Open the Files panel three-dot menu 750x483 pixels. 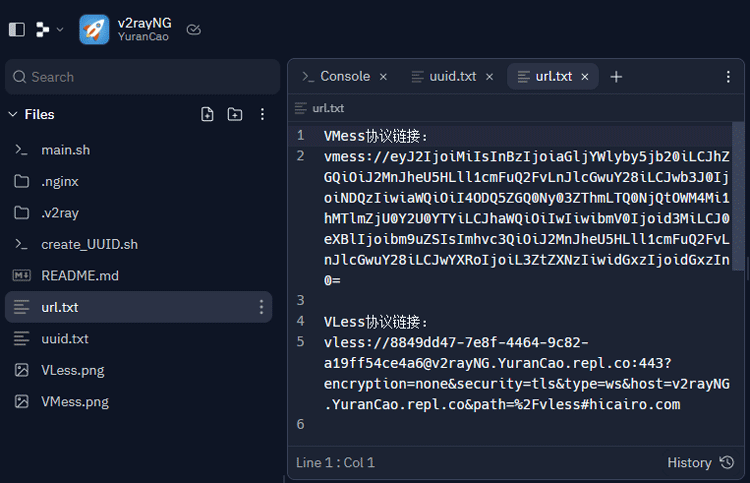click(x=262, y=114)
